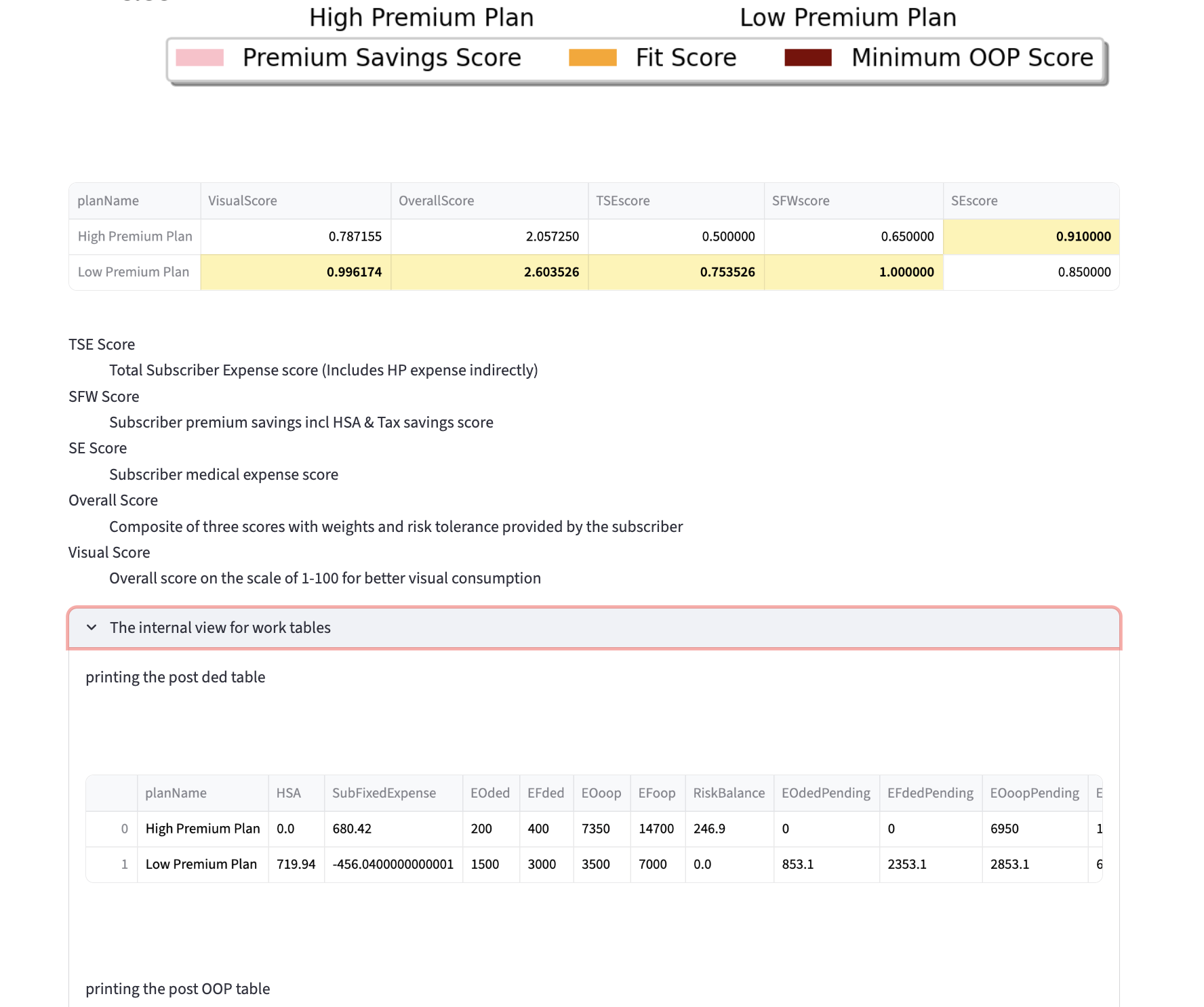This screenshot has height=1007, width=1204.
Task: Sort by the VisualScore column header
Action: coord(242,201)
